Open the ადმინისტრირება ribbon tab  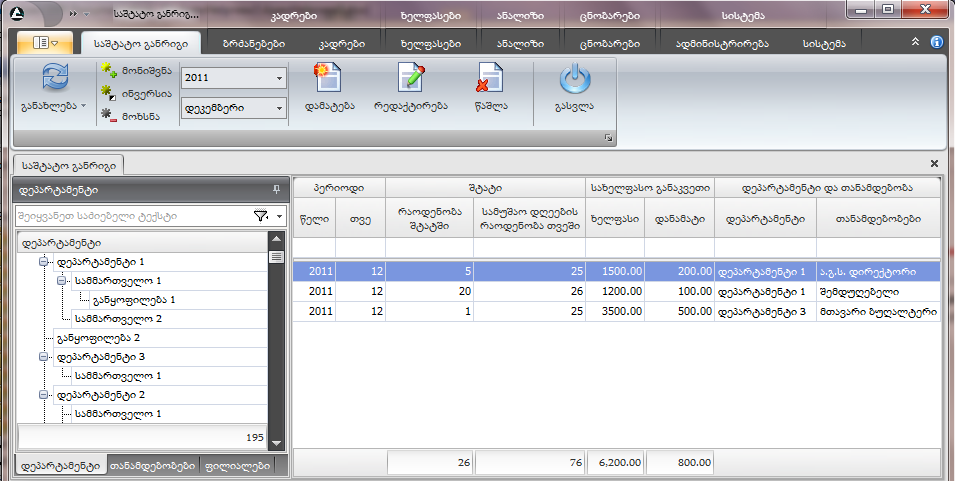coord(721,44)
